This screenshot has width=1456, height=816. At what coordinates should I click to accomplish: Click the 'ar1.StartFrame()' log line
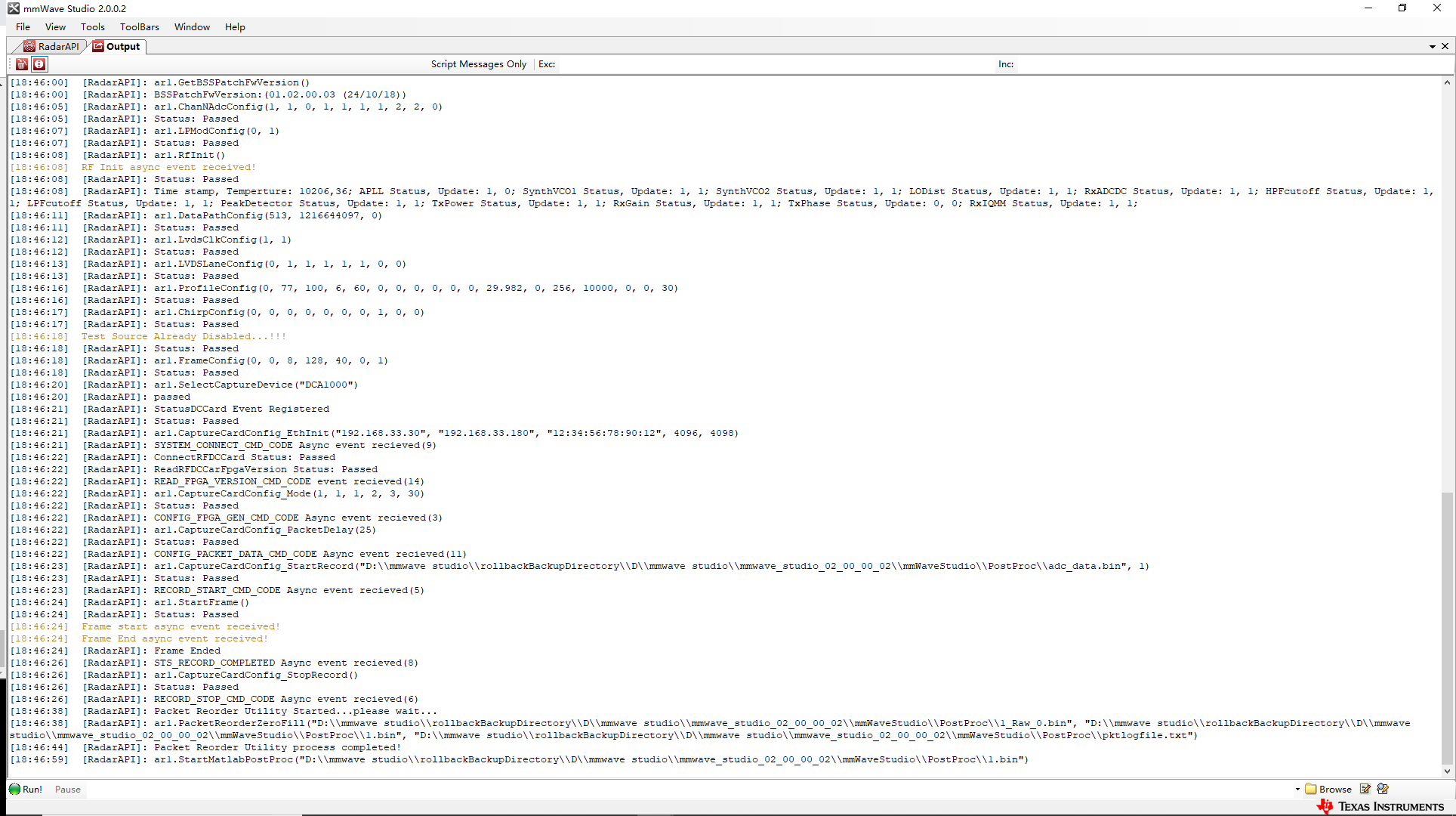[202, 602]
